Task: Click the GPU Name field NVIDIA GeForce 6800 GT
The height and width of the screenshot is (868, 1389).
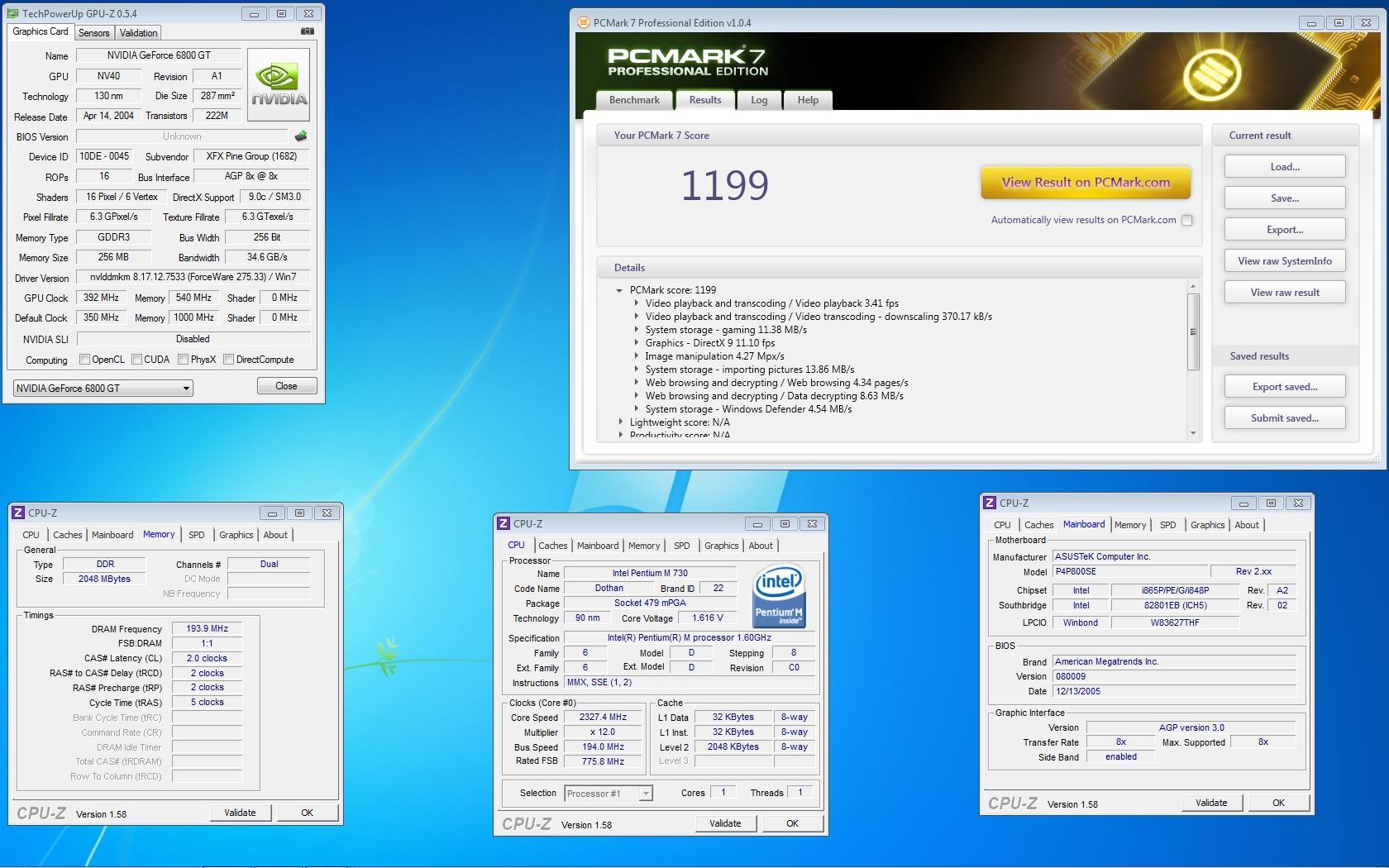Action: [159, 55]
